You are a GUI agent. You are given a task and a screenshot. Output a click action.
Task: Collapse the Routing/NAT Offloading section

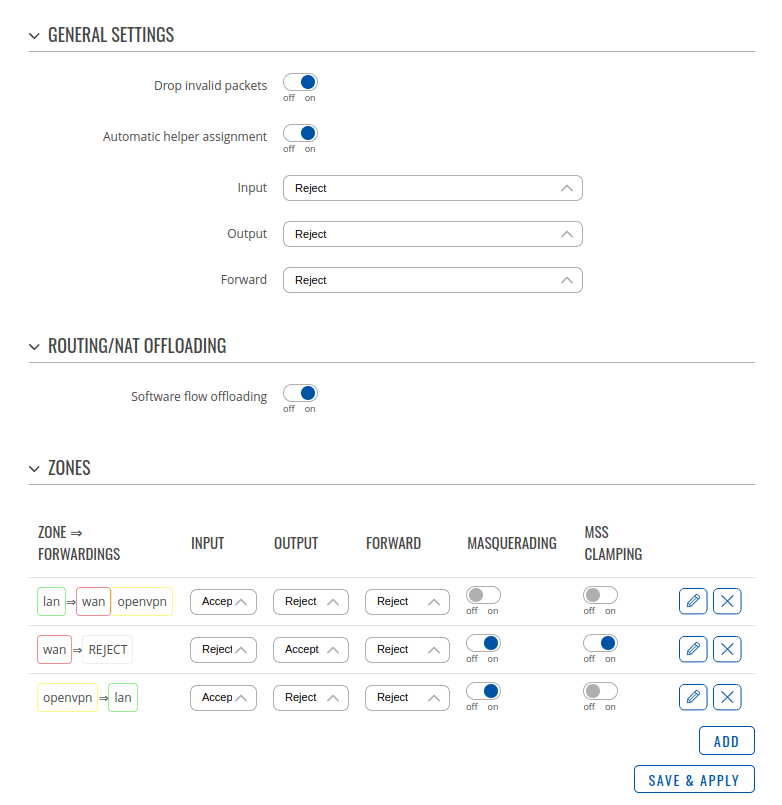pos(34,347)
